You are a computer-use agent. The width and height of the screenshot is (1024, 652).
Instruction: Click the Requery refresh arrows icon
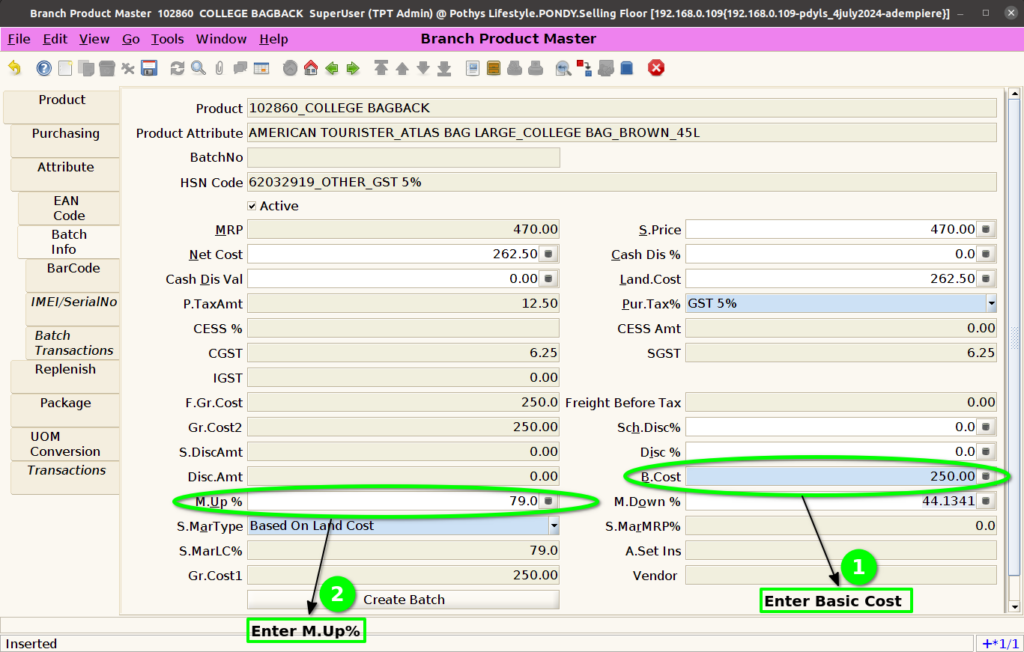point(177,68)
